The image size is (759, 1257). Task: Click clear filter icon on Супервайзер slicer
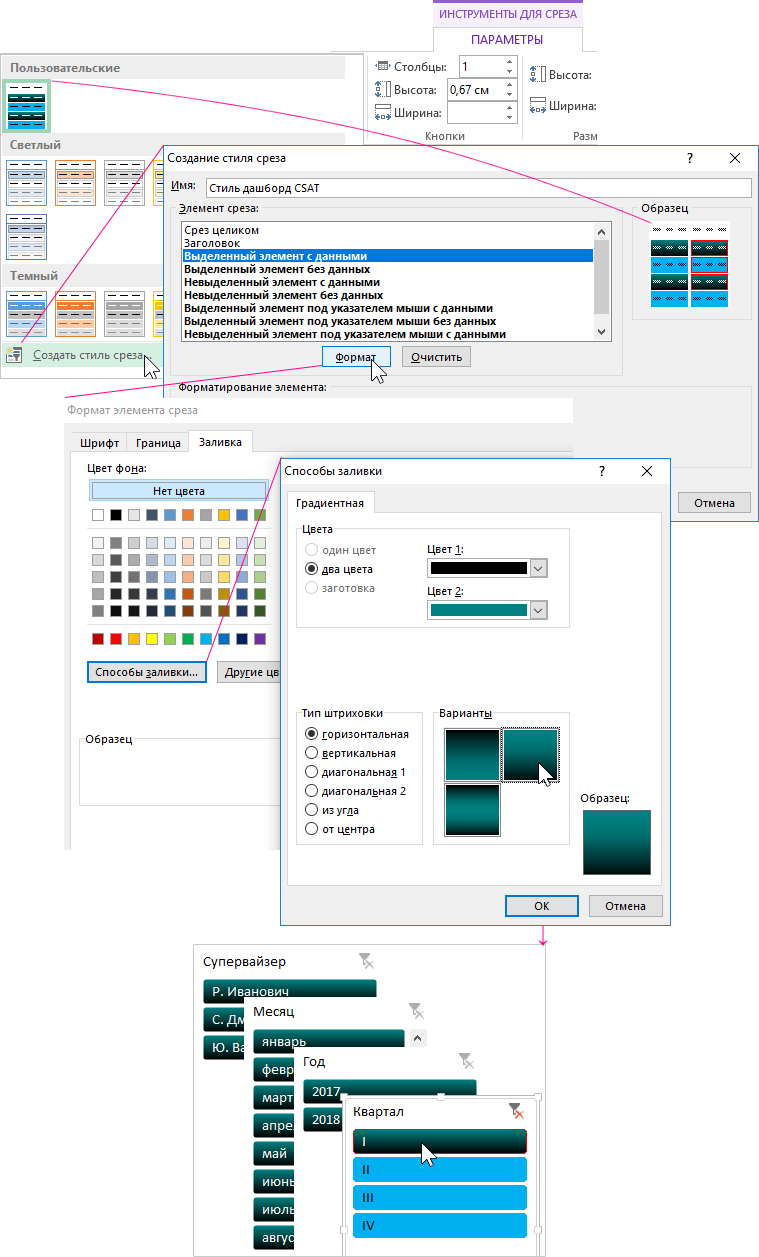point(367,961)
